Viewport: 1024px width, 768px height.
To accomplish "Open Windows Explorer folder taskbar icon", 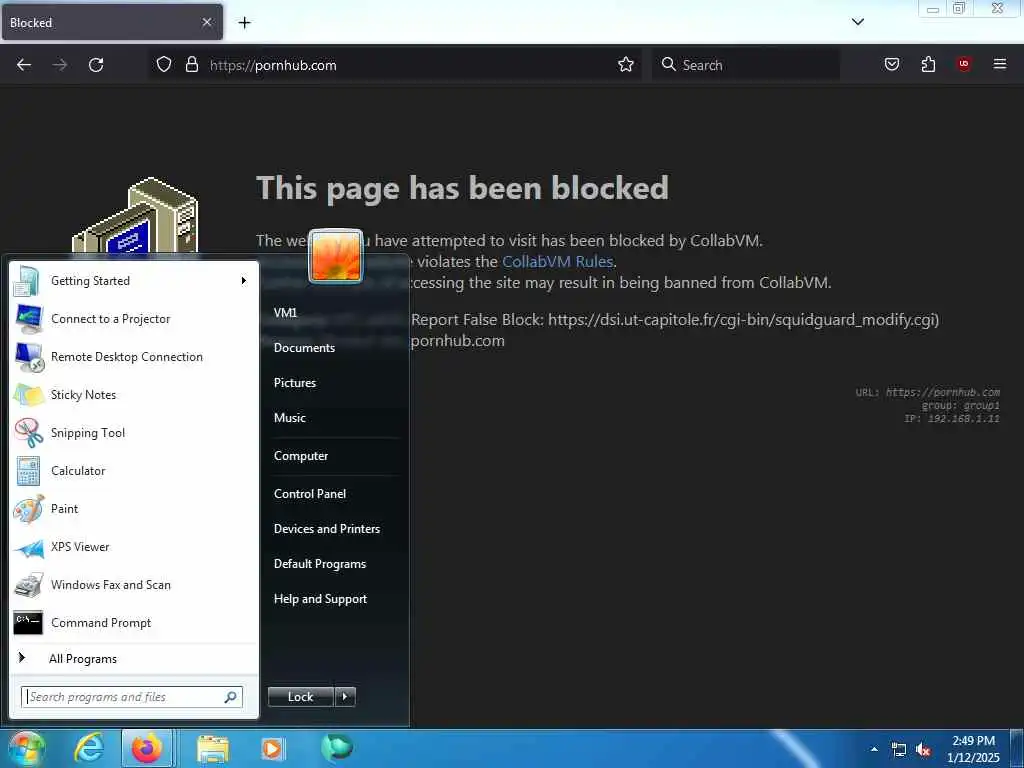I will tap(213, 749).
